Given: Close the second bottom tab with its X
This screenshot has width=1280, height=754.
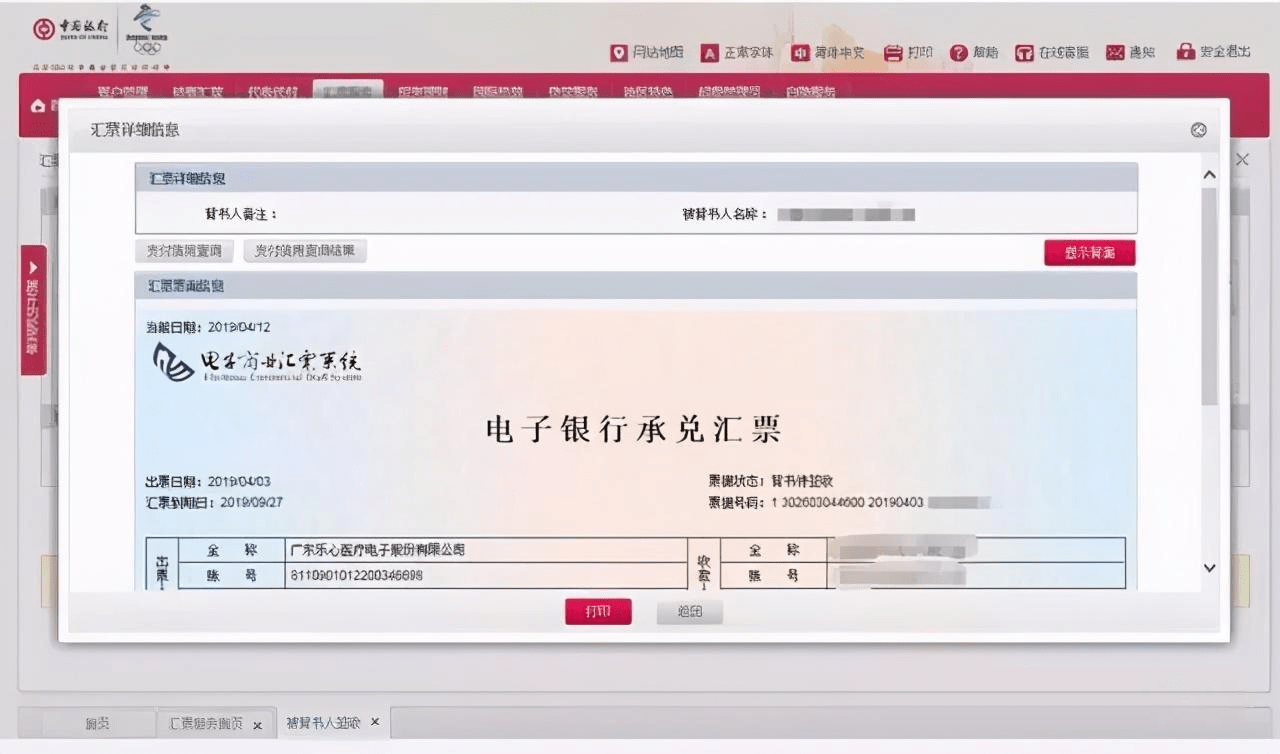Looking at the screenshot, I should point(258,724).
